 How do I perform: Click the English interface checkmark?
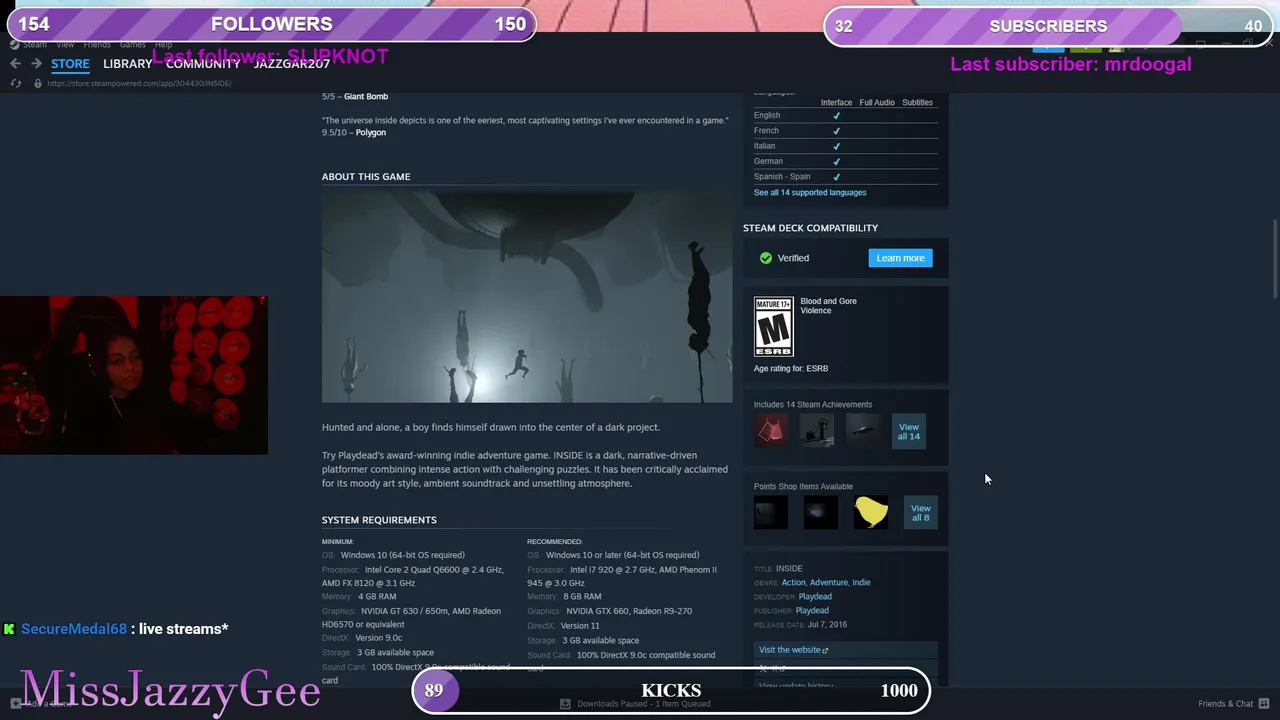tap(836, 115)
